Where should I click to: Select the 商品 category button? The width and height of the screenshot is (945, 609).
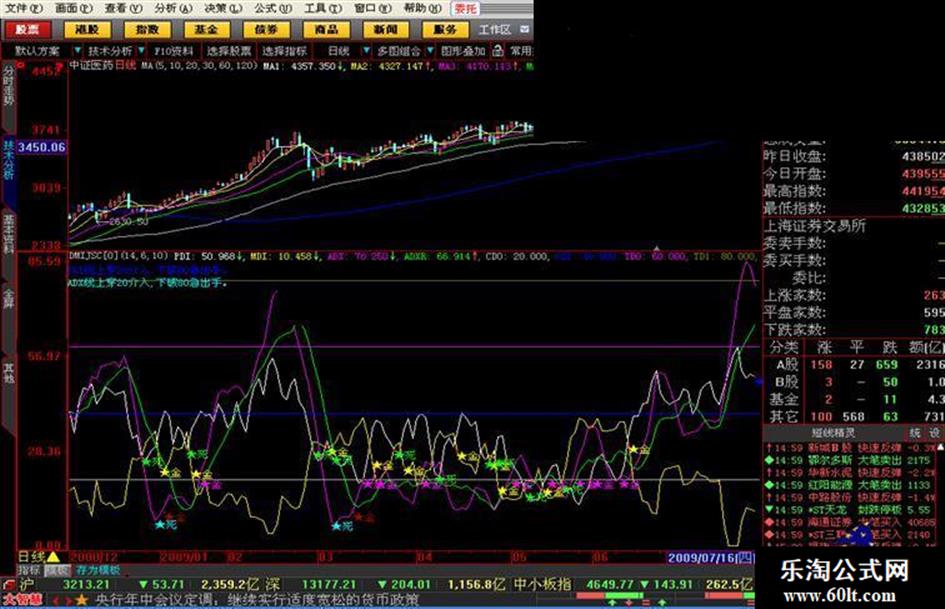click(325, 29)
